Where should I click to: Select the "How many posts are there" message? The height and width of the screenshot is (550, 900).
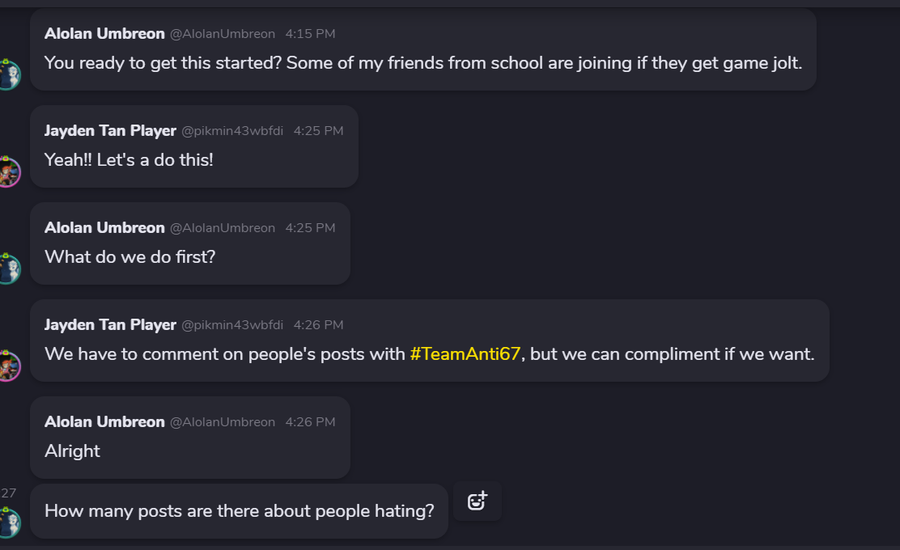pos(239,511)
